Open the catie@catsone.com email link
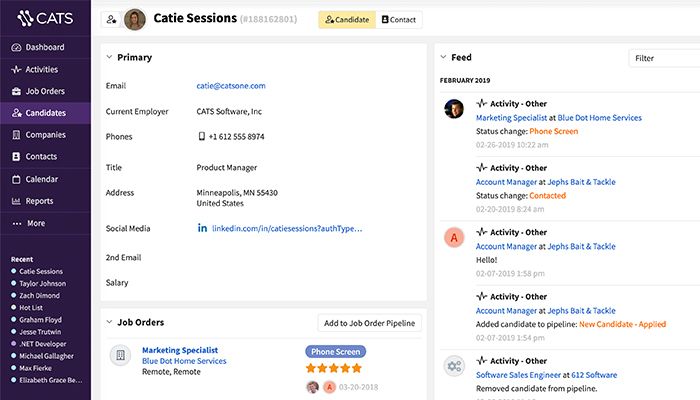The height and width of the screenshot is (400, 700). pos(232,86)
